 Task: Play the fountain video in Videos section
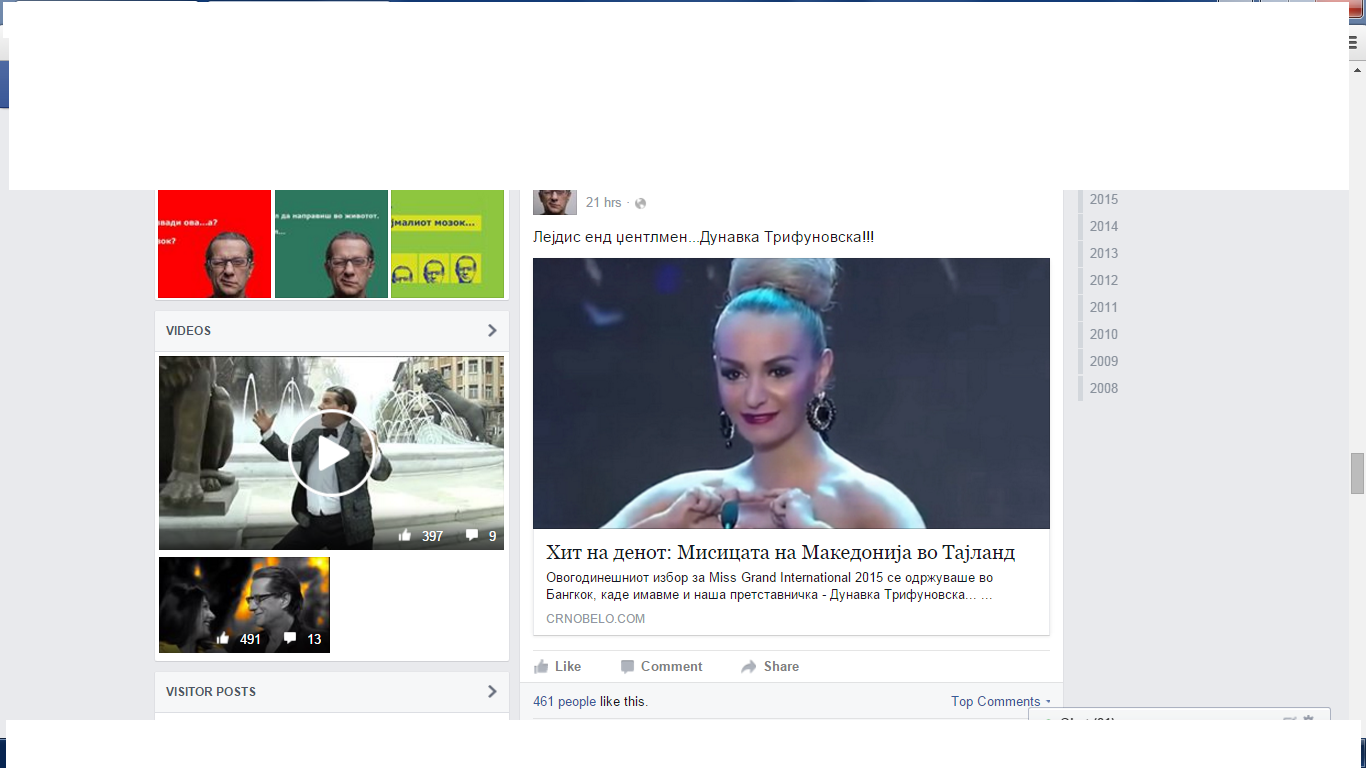tap(332, 453)
